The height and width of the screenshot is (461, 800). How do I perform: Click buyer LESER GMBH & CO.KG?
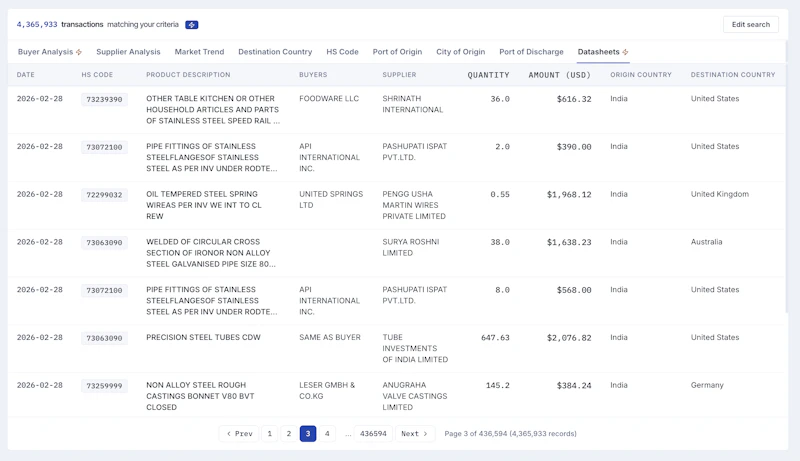click(x=327, y=390)
